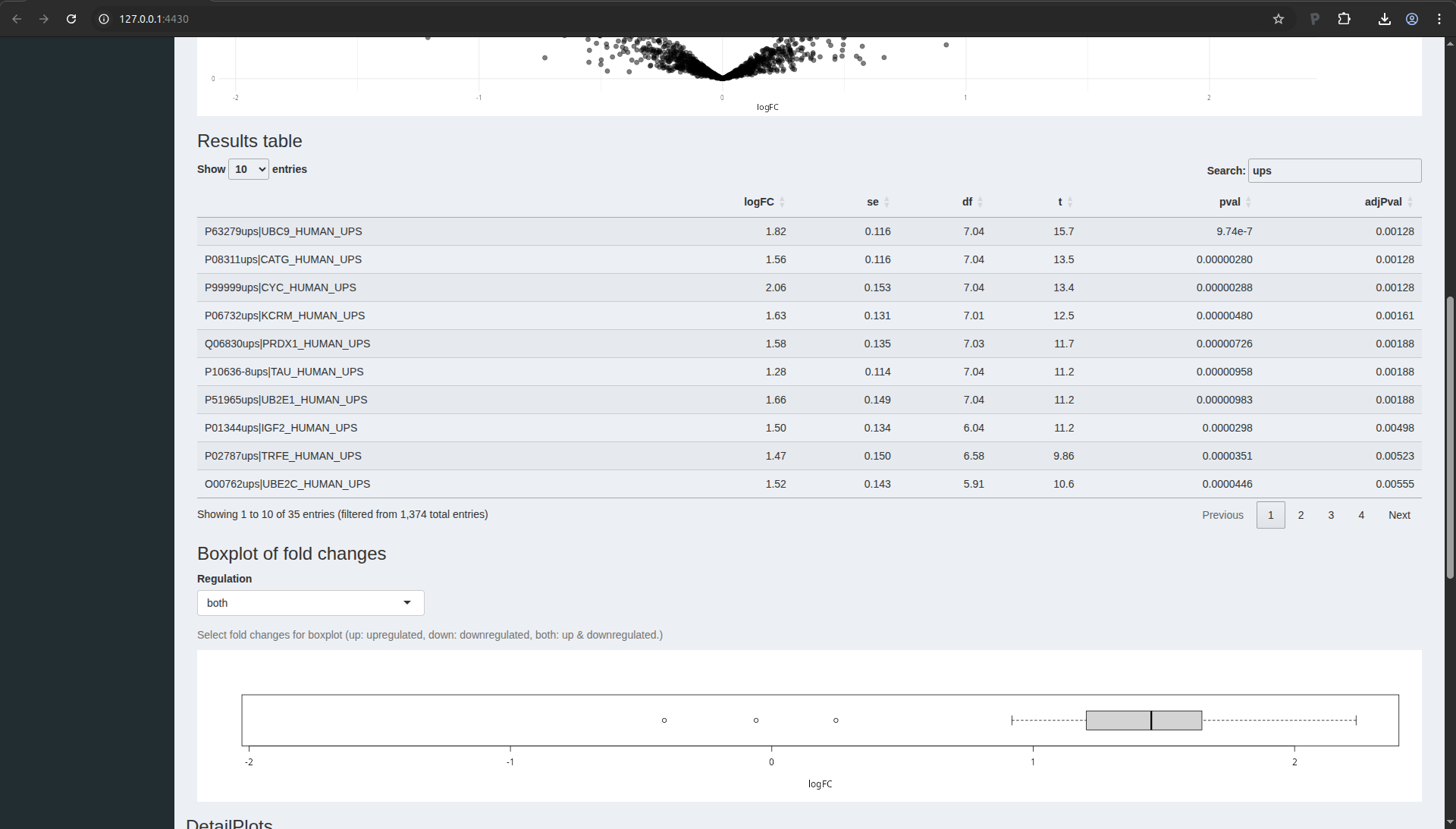This screenshot has width=1456, height=829.
Task: Go forward in browser history
Action: pyautogui.click(x=44, y=19)
